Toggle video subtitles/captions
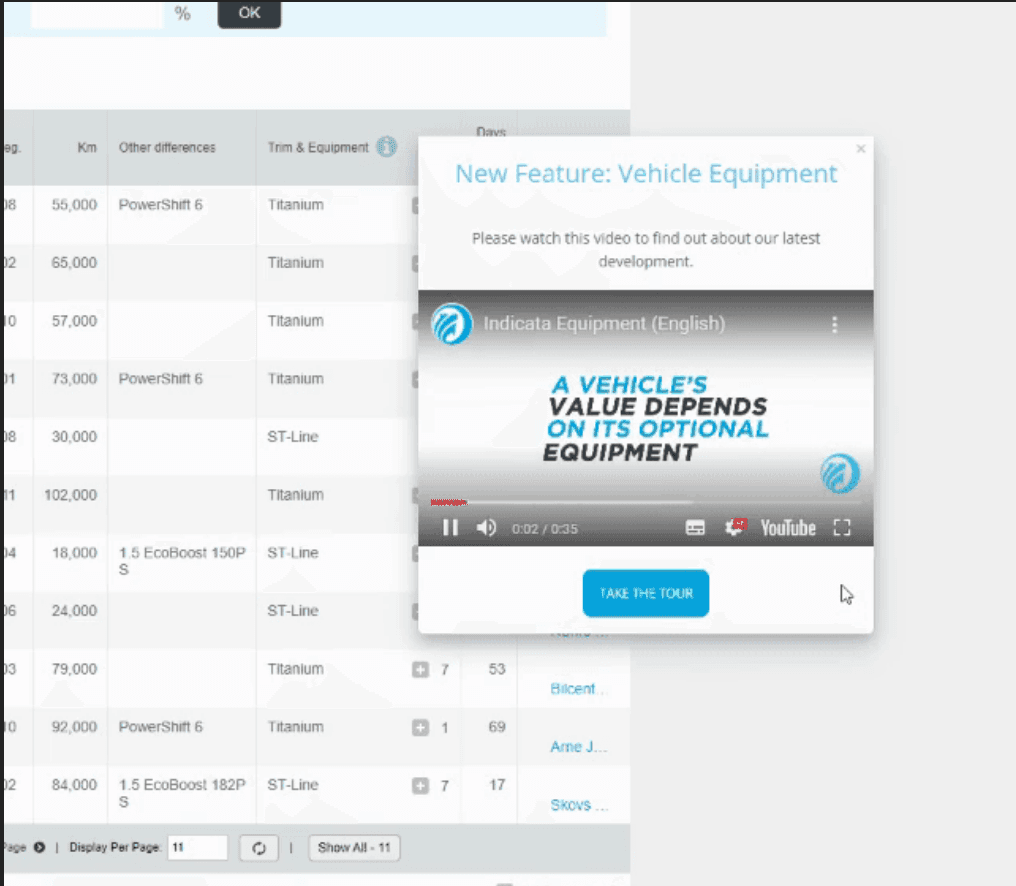This screenshot has height=886, width=1016. pyautogui.click(x=695, y=528)
